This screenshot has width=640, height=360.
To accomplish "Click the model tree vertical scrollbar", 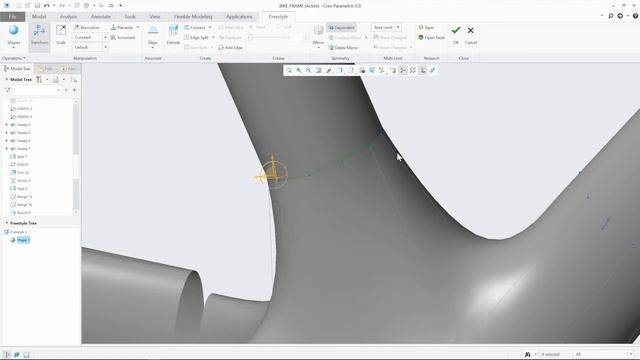I will tap(76, 157).
